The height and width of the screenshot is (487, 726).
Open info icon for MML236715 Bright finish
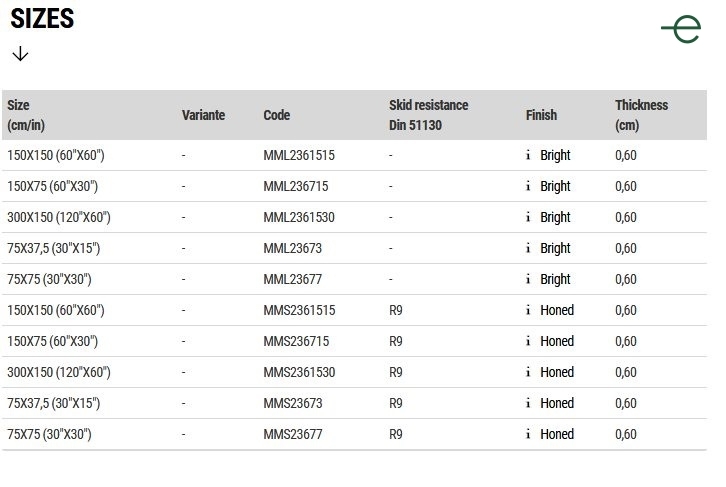tap(528, 186)
